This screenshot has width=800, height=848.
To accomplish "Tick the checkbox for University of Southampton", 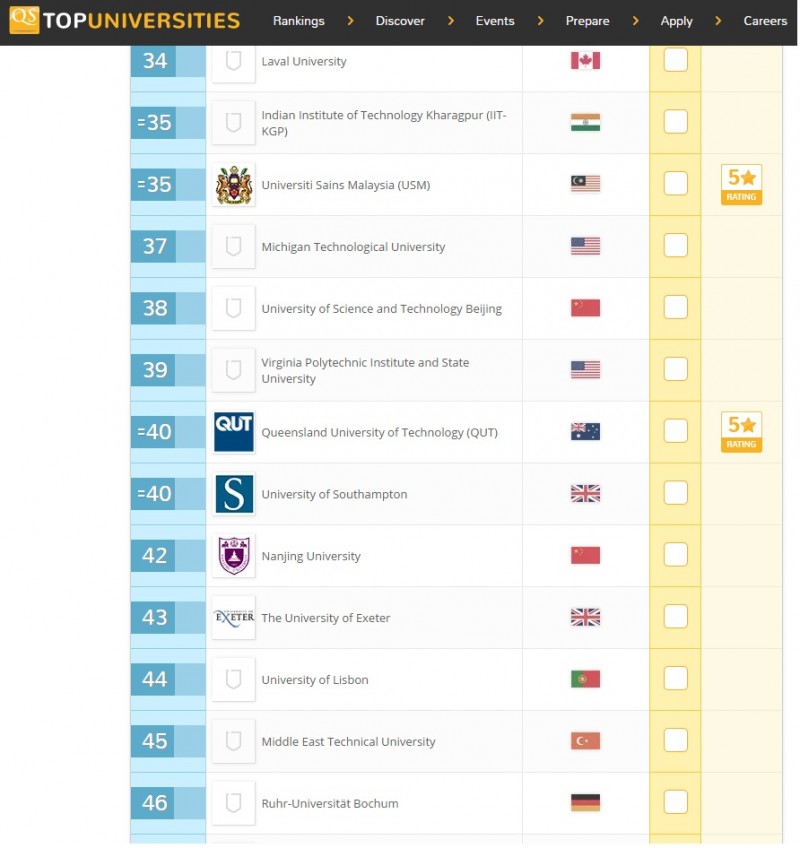I will pos(676,493).
